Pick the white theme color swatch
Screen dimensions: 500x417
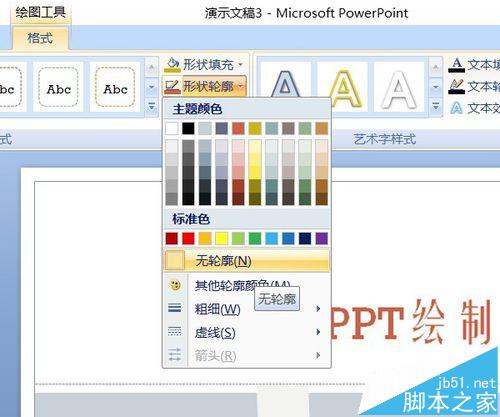click(x=172, y=128)
